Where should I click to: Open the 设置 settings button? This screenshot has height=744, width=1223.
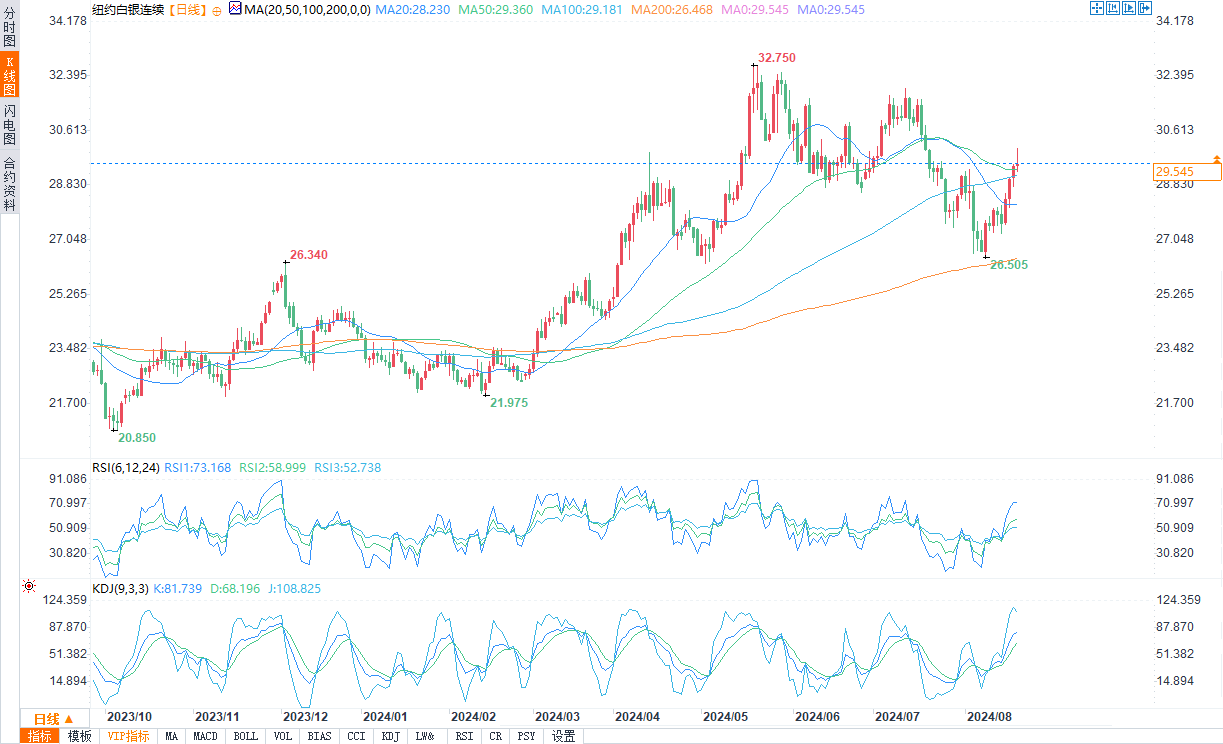coord(564,736)
